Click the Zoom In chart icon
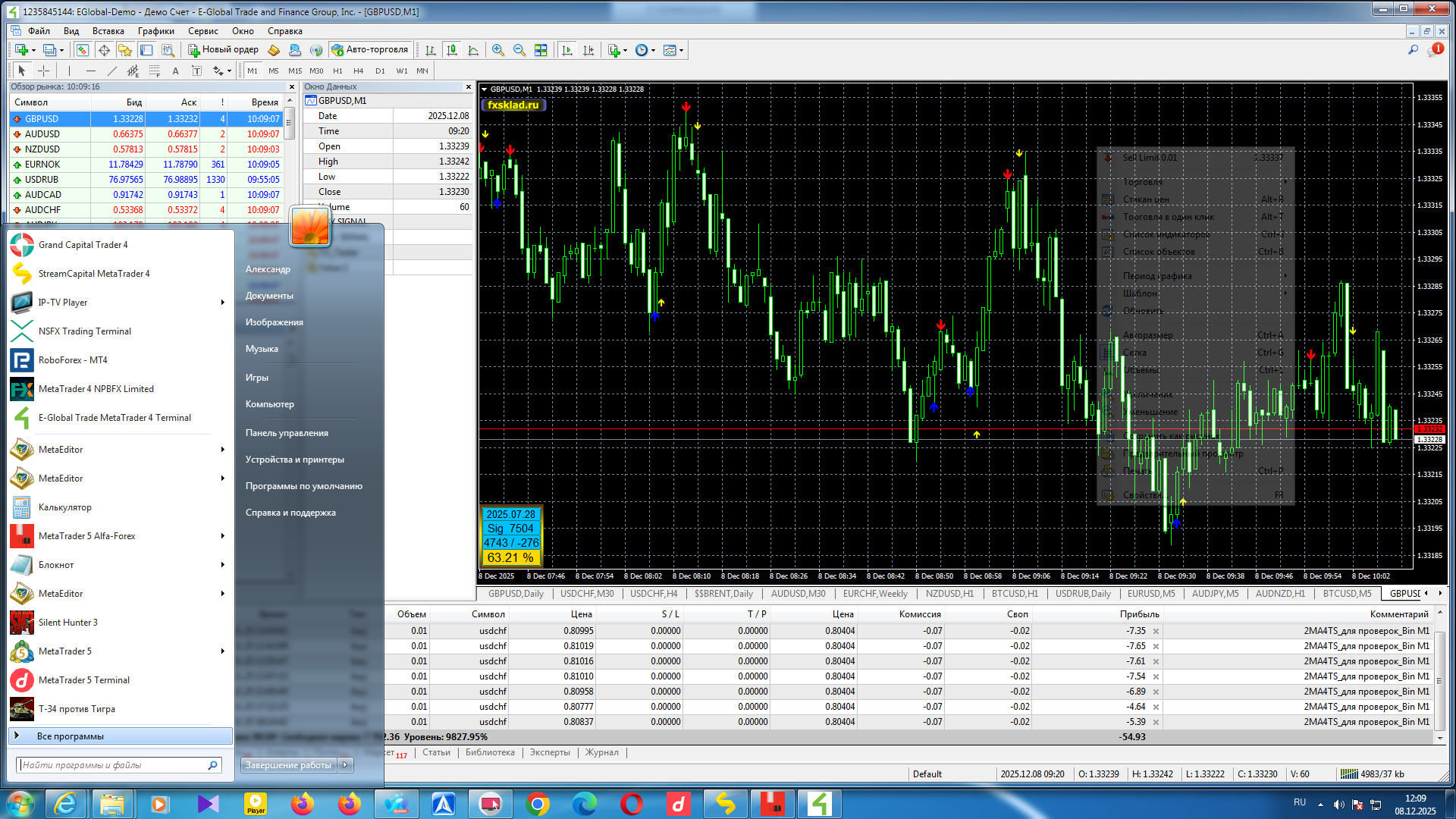Screen dimensions: 1456x819 [498, 50]
